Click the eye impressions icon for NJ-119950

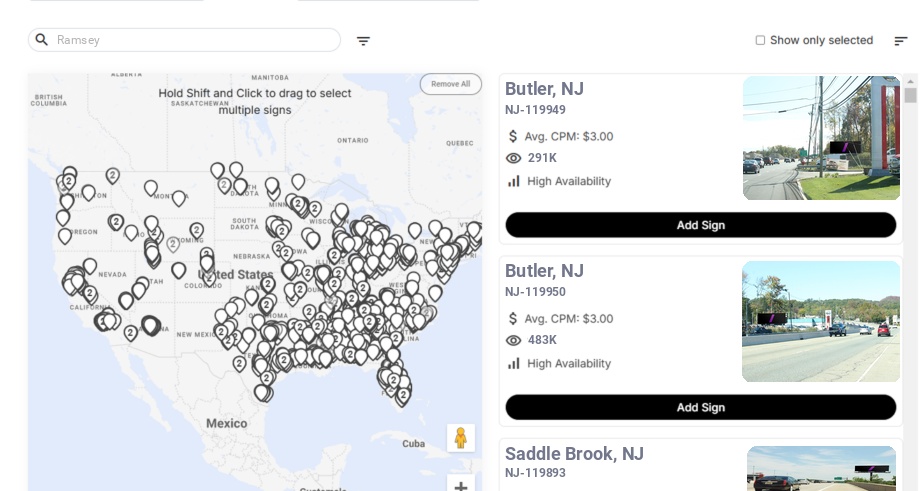(x=514, y=340)
